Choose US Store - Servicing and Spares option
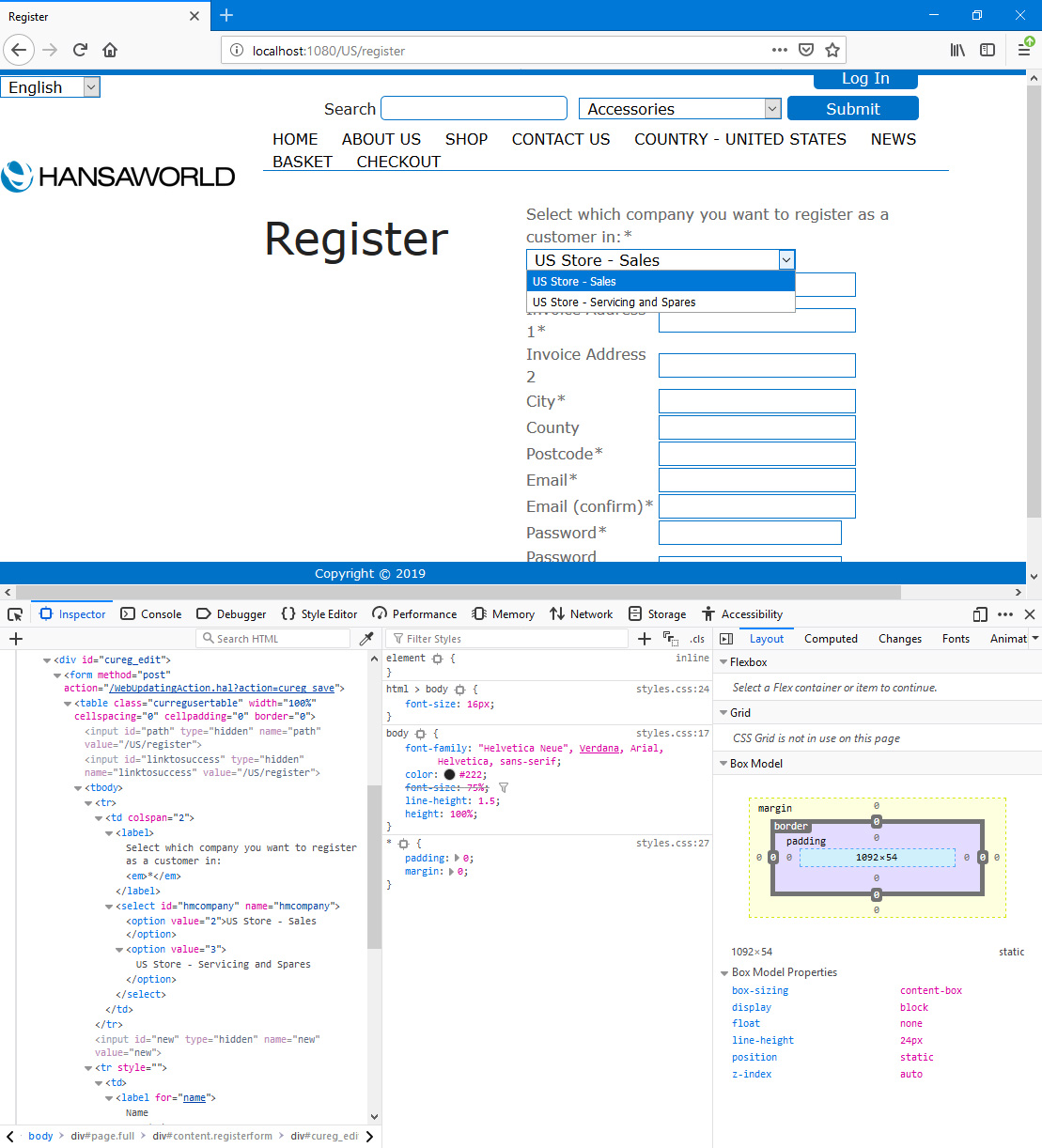This screenshot has width=1042, height=1148. coord(661,303)
